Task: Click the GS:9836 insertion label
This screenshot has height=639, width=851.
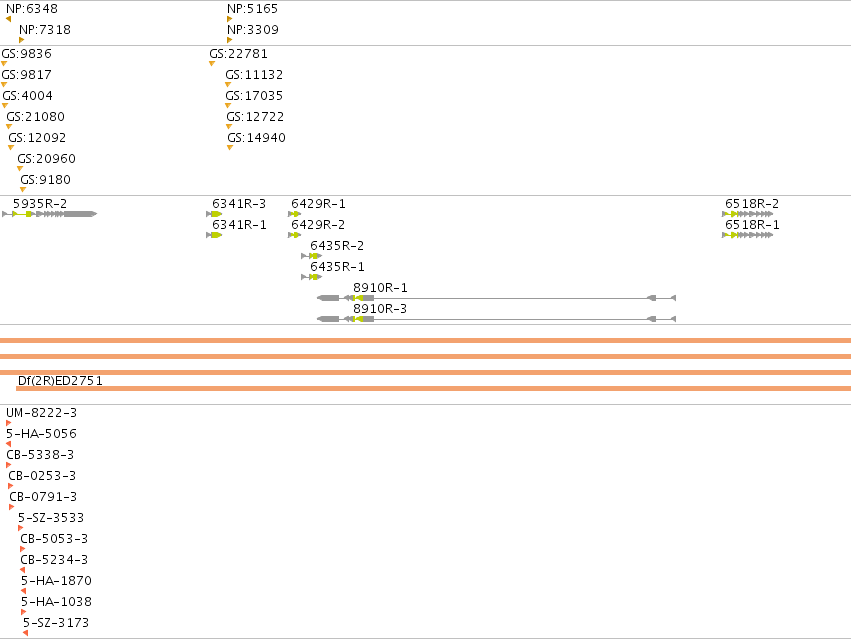Action: pos(27,54)
